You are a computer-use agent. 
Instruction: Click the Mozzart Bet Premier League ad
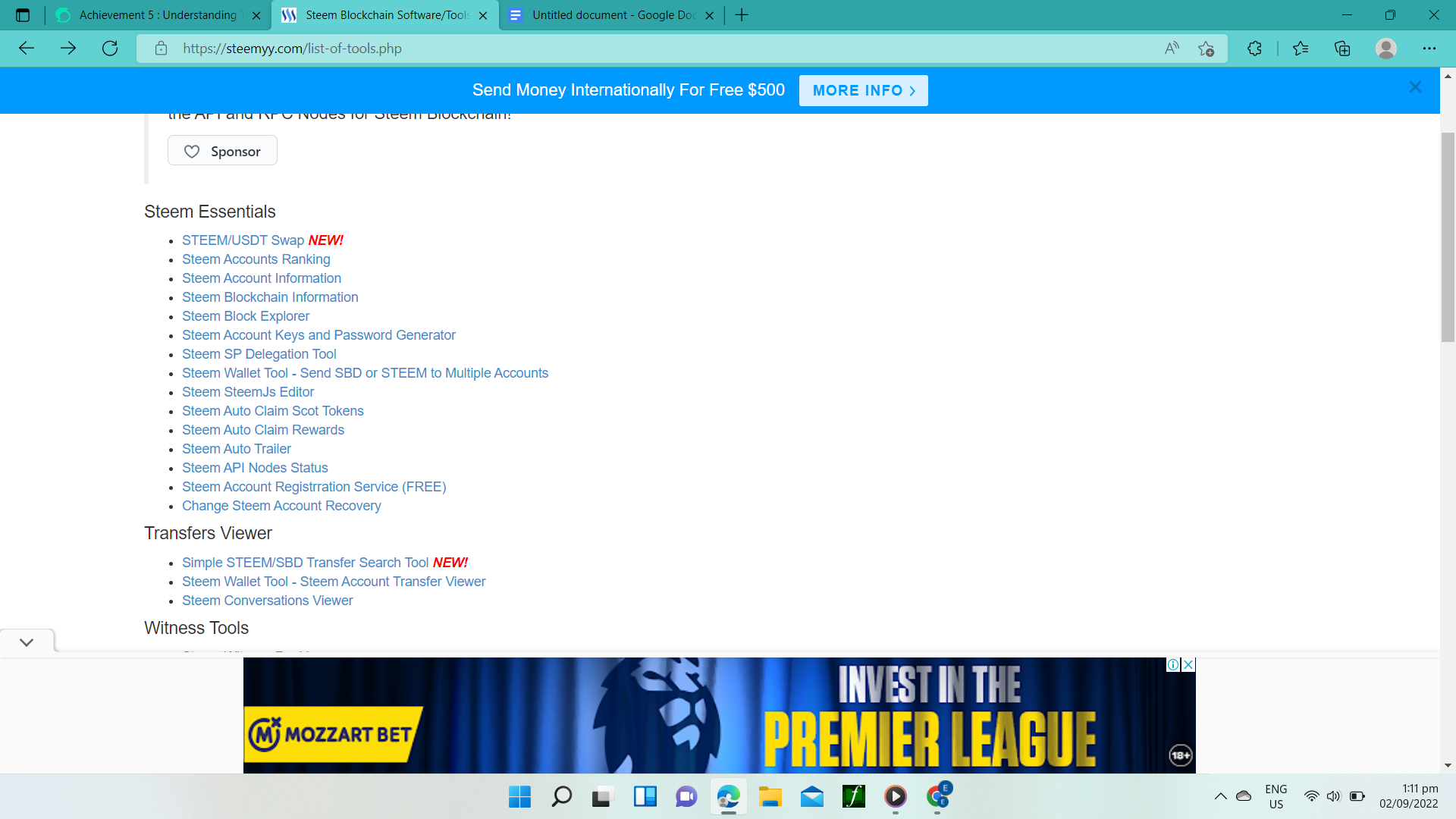tap(719, 715)
